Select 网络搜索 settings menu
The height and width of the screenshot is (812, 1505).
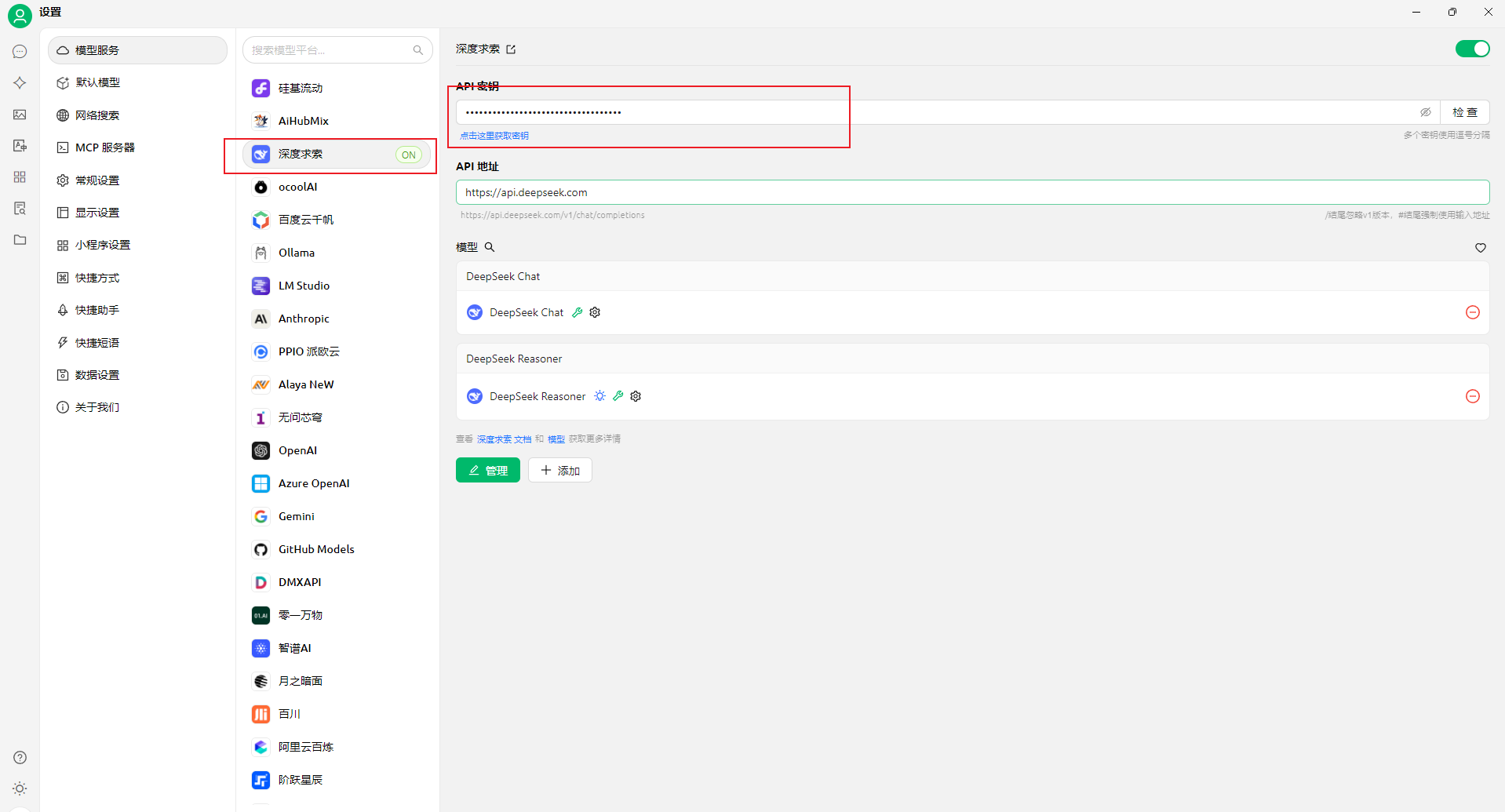pos(137,115)
